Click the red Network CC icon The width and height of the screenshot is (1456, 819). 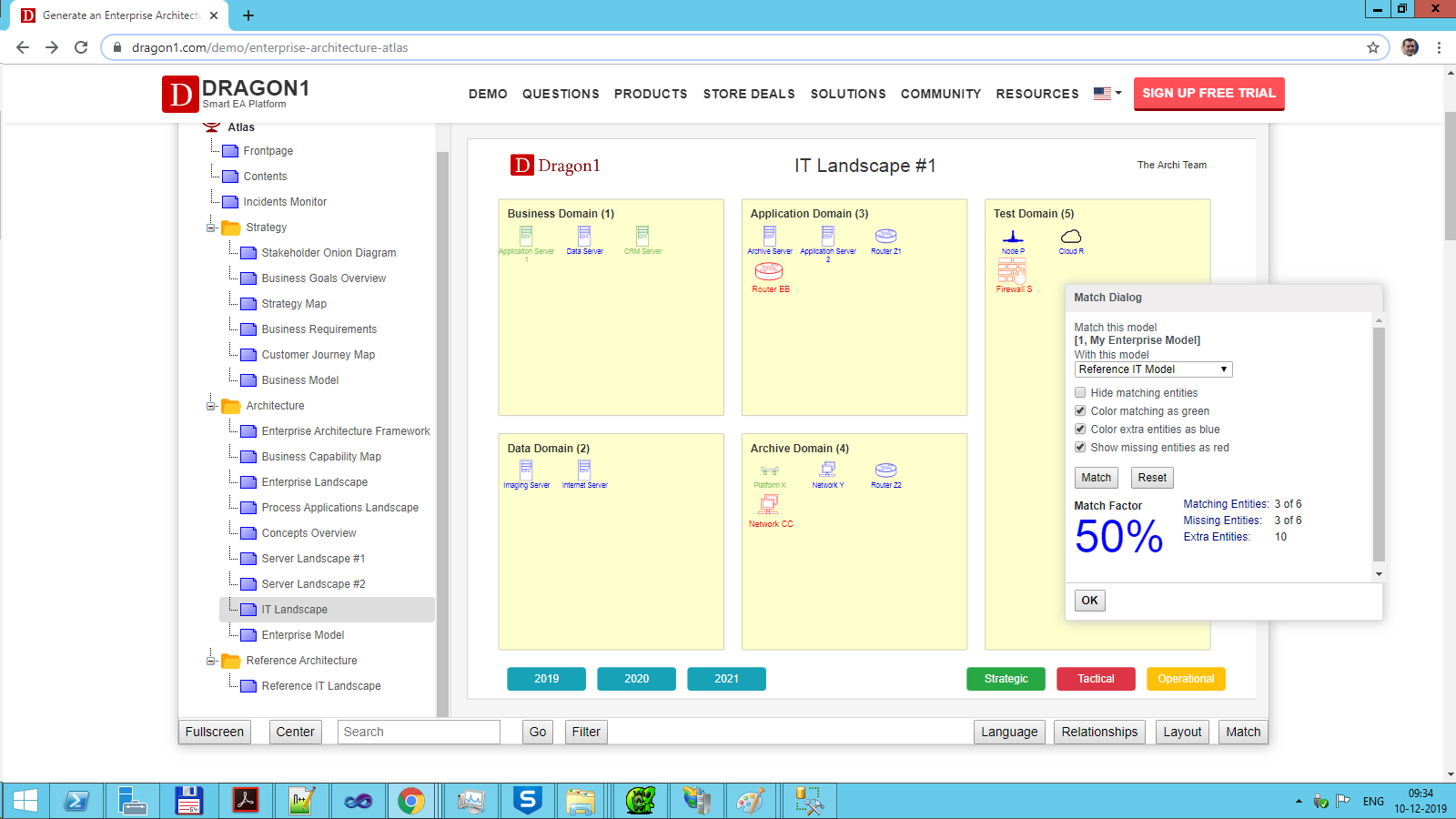click(769, 506)
